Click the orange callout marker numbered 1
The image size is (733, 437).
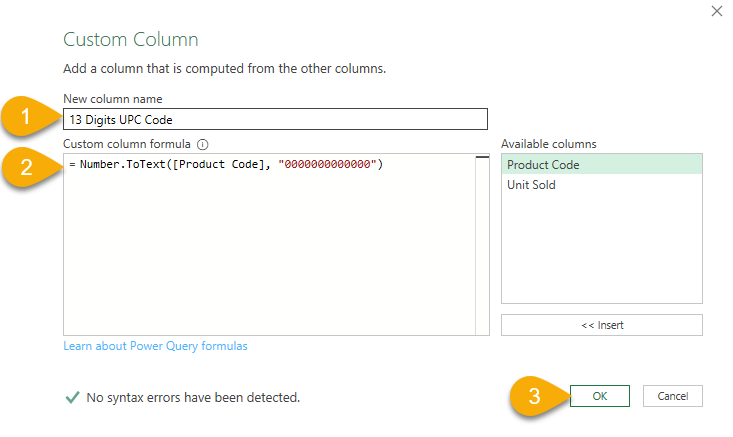tap(30, 118)
